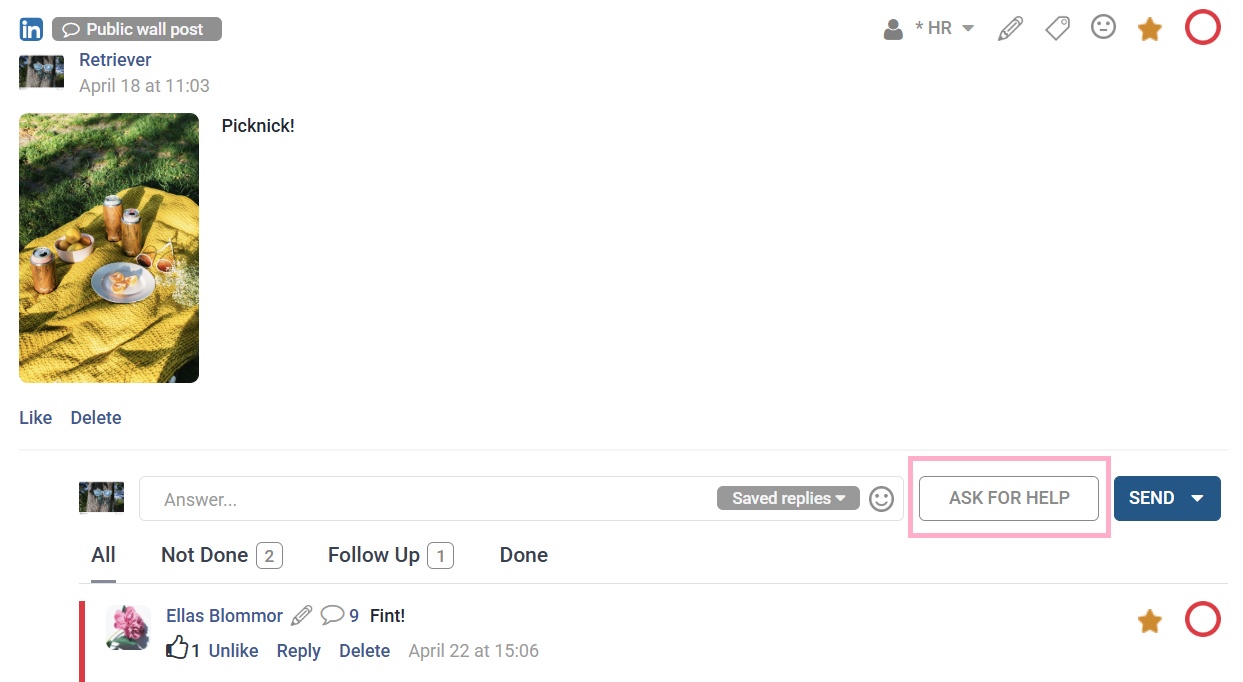Click the thumbs-up icon on Fint! comment
This screenshot has height=682, width=1243.
tap(177, 648)
